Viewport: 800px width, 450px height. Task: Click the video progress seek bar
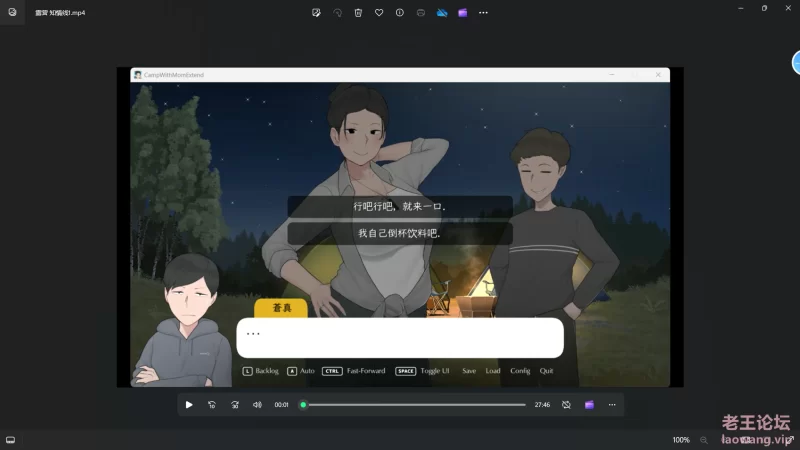pos(414,405)
